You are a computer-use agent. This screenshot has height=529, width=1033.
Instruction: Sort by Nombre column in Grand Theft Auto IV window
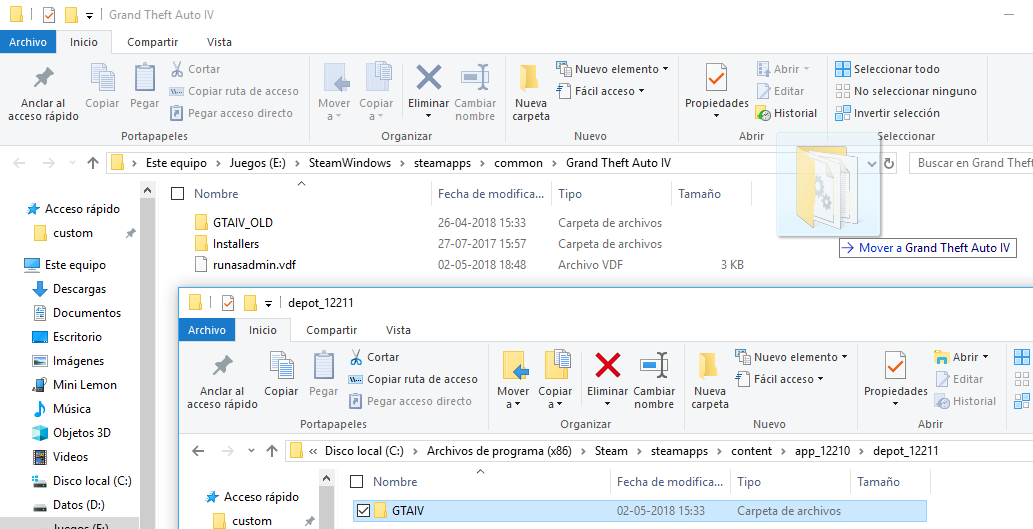point(216,194)
